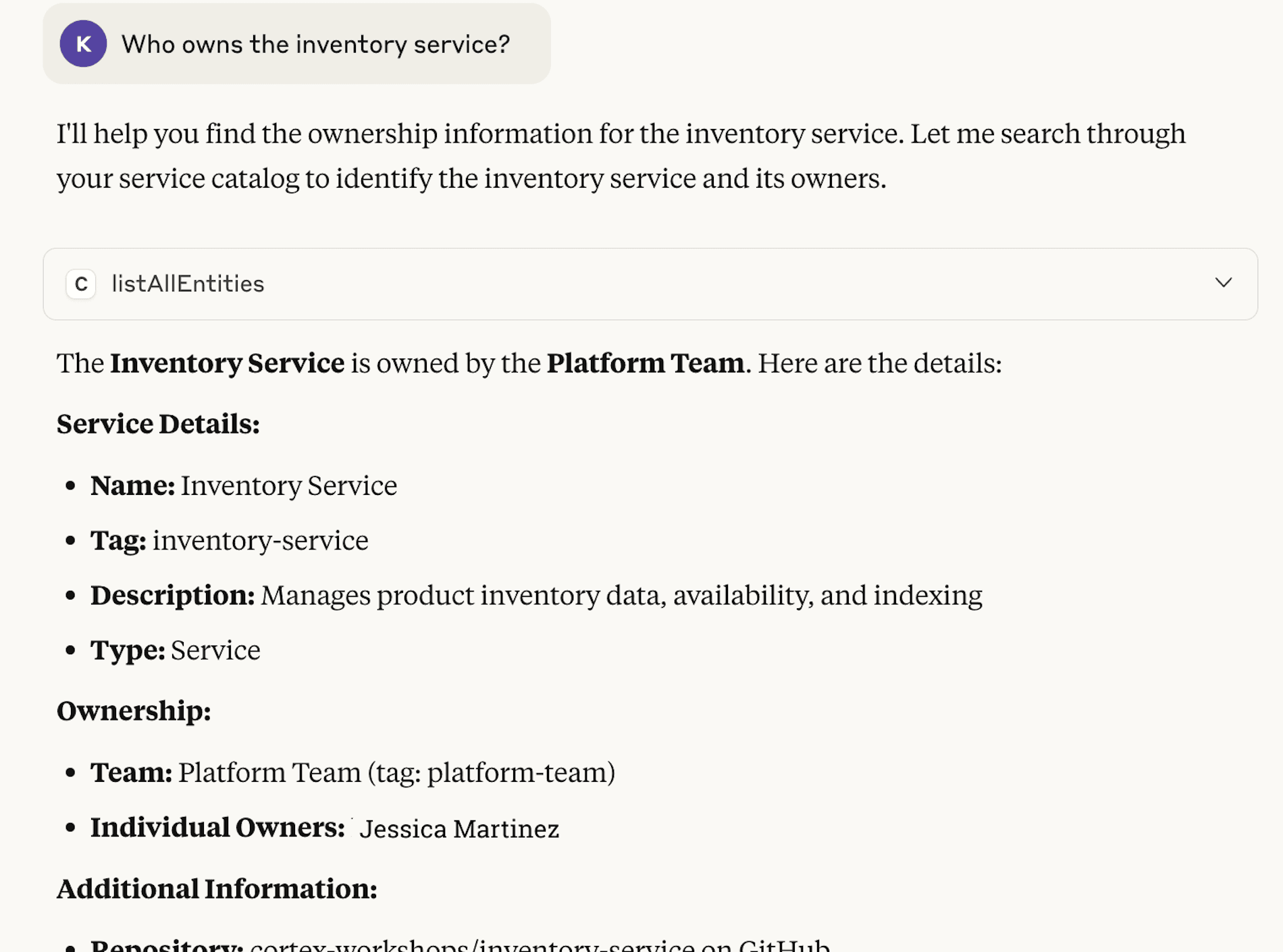
Task: Click the "Name: Inventory Service" bullet
Action: [x=244, y=485]
